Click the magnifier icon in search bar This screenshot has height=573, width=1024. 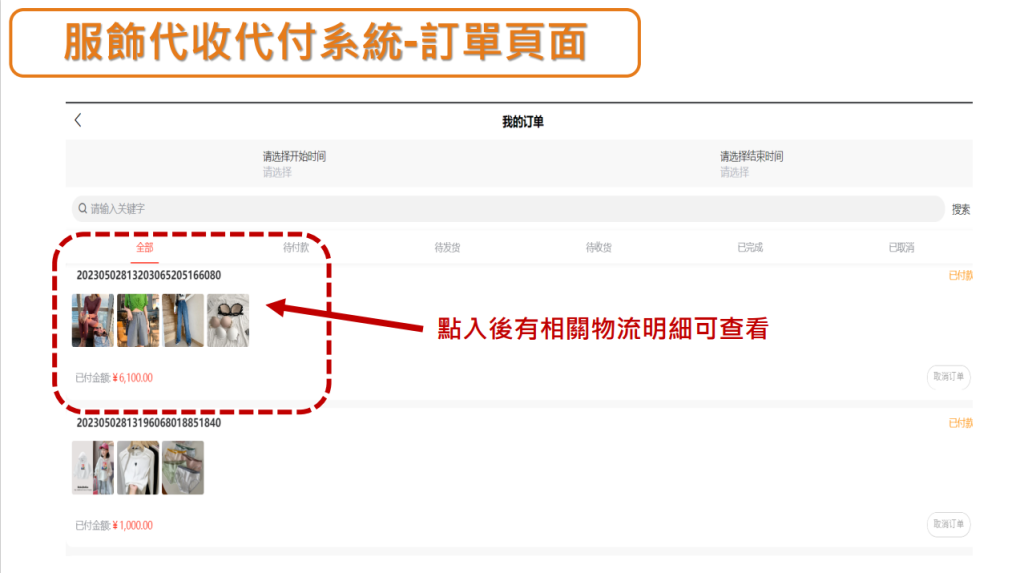tap(82, 208)
